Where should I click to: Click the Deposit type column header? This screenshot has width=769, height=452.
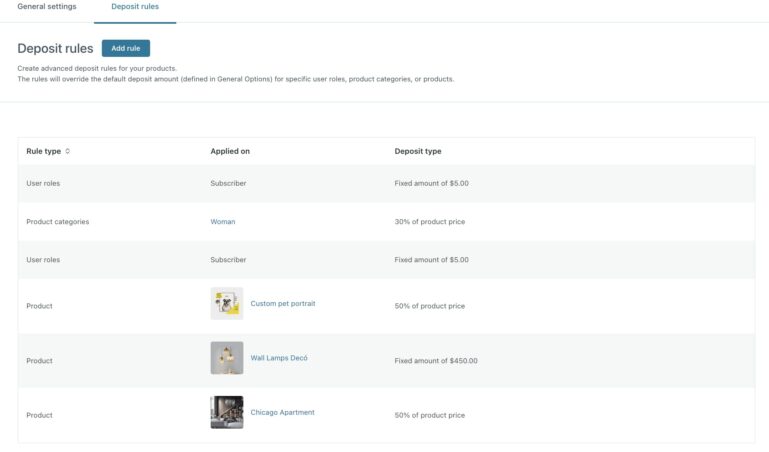418,152
